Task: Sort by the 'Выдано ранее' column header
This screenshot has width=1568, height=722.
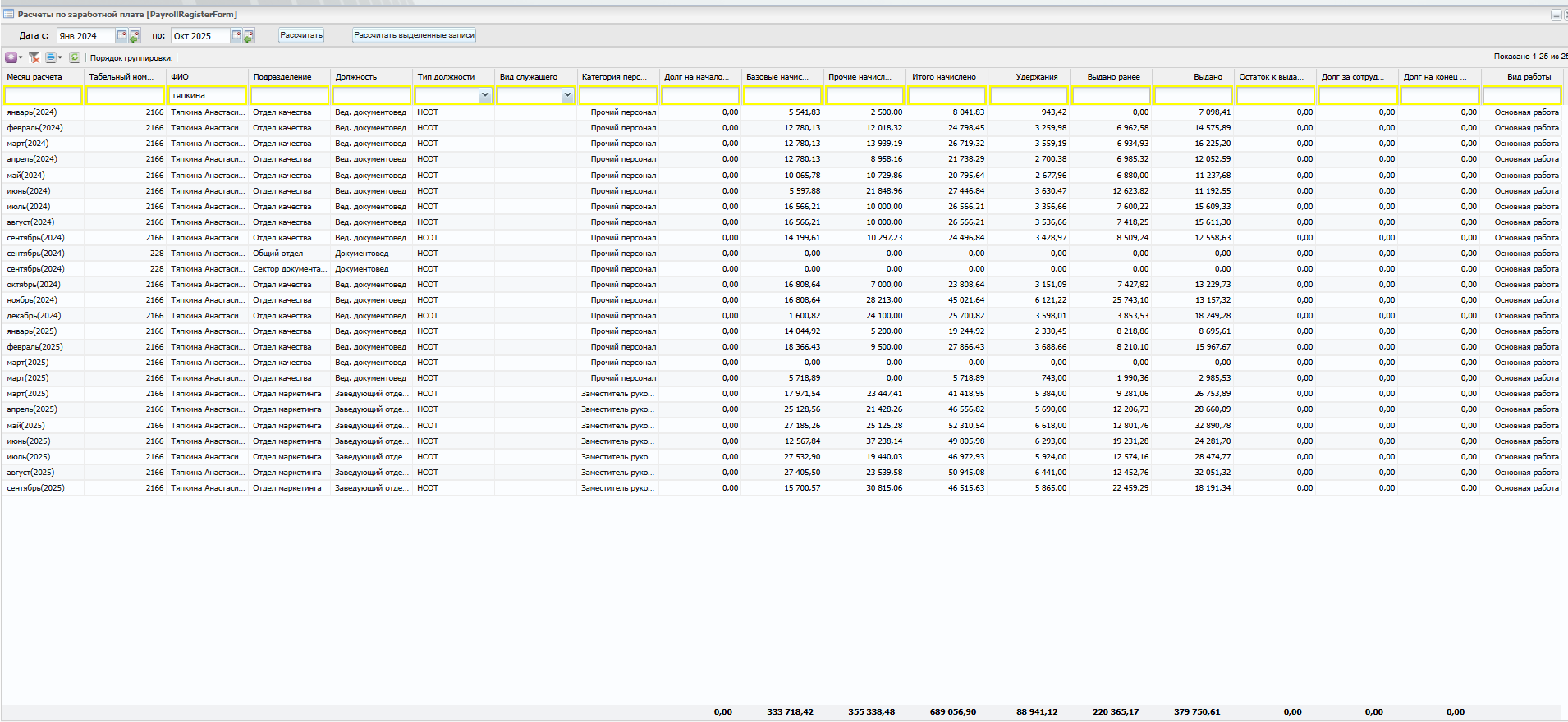Action: [1112, 77]
